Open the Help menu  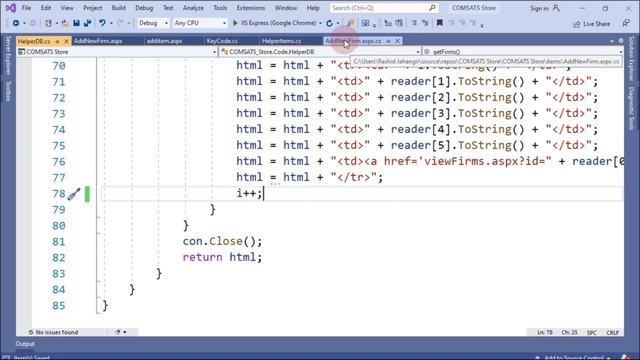pyautogui.click(x=313, y=8)
